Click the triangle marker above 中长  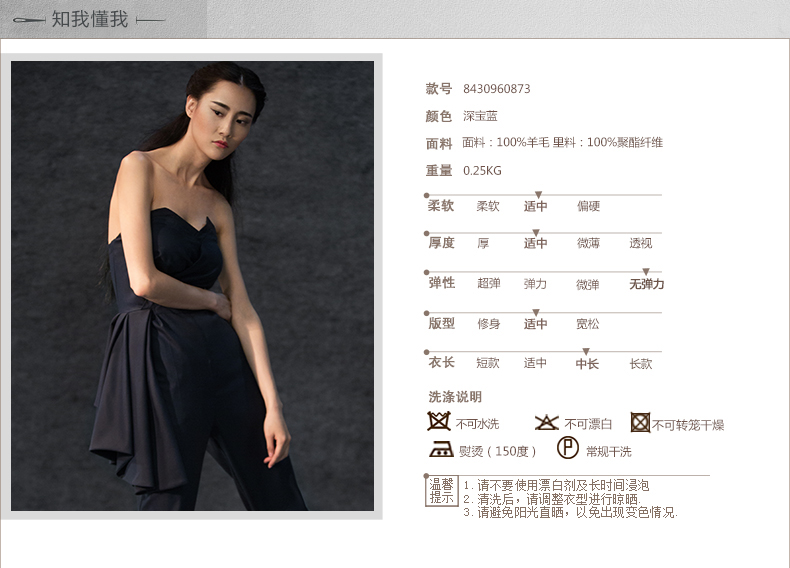tap(586, 351)
